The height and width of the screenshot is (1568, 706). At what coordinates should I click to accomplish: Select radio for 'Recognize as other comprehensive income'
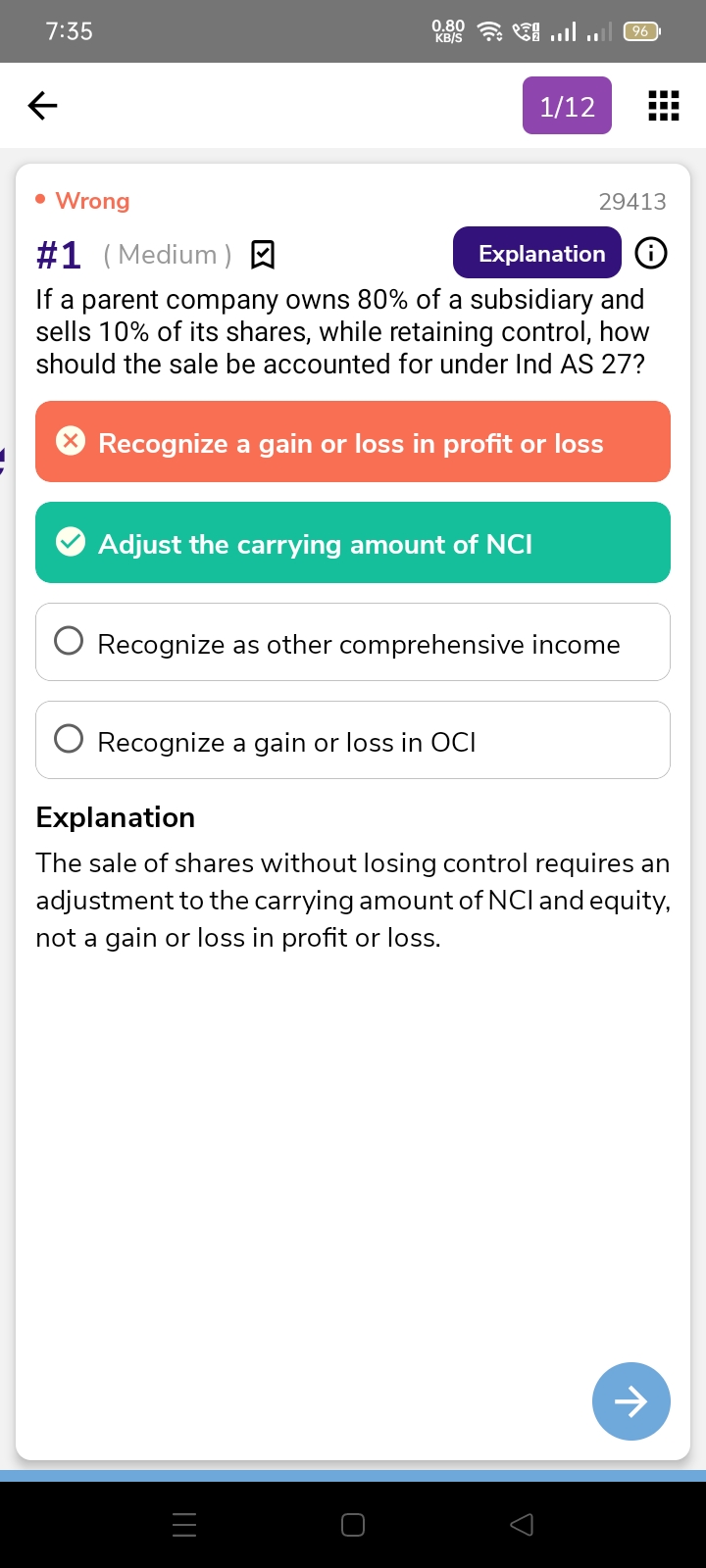tap(69, 642)
